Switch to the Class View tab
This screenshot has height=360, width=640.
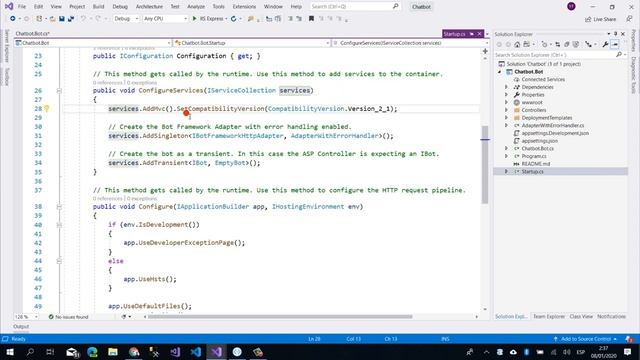tap(581, 316)
